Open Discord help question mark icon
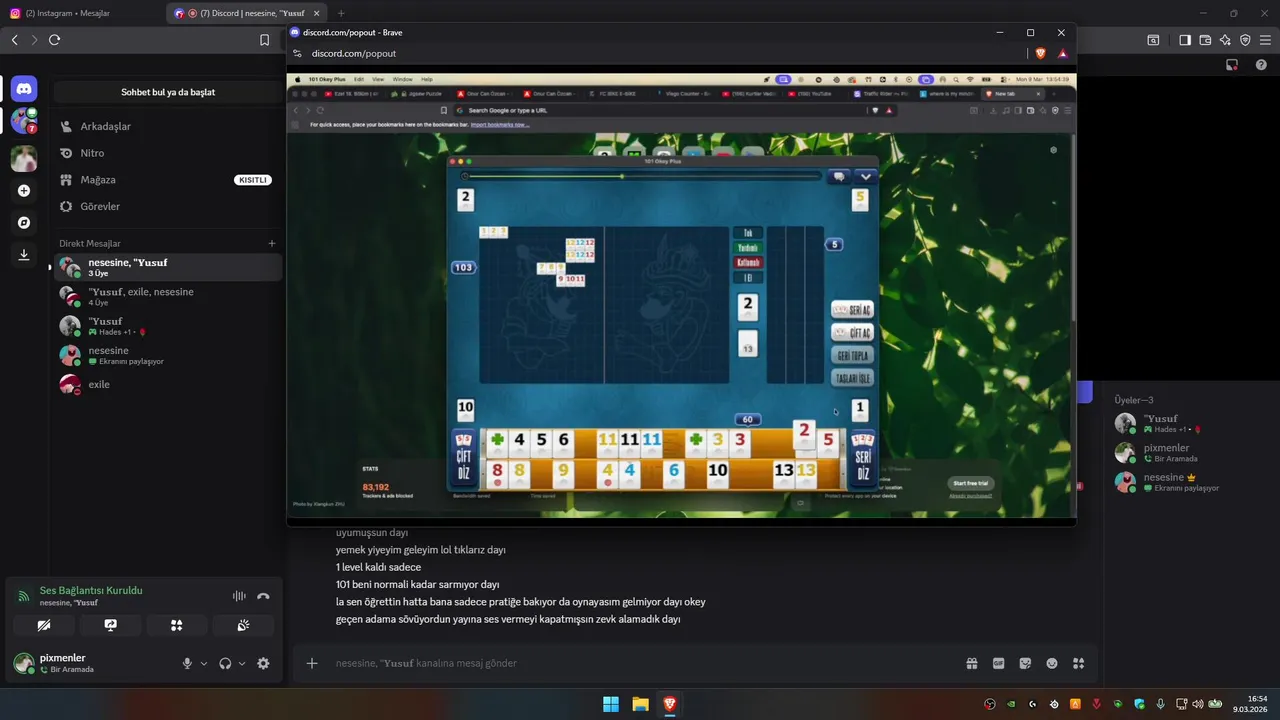The width and height of the screenshot is (1280, 720). click(x=1259, y=65)
